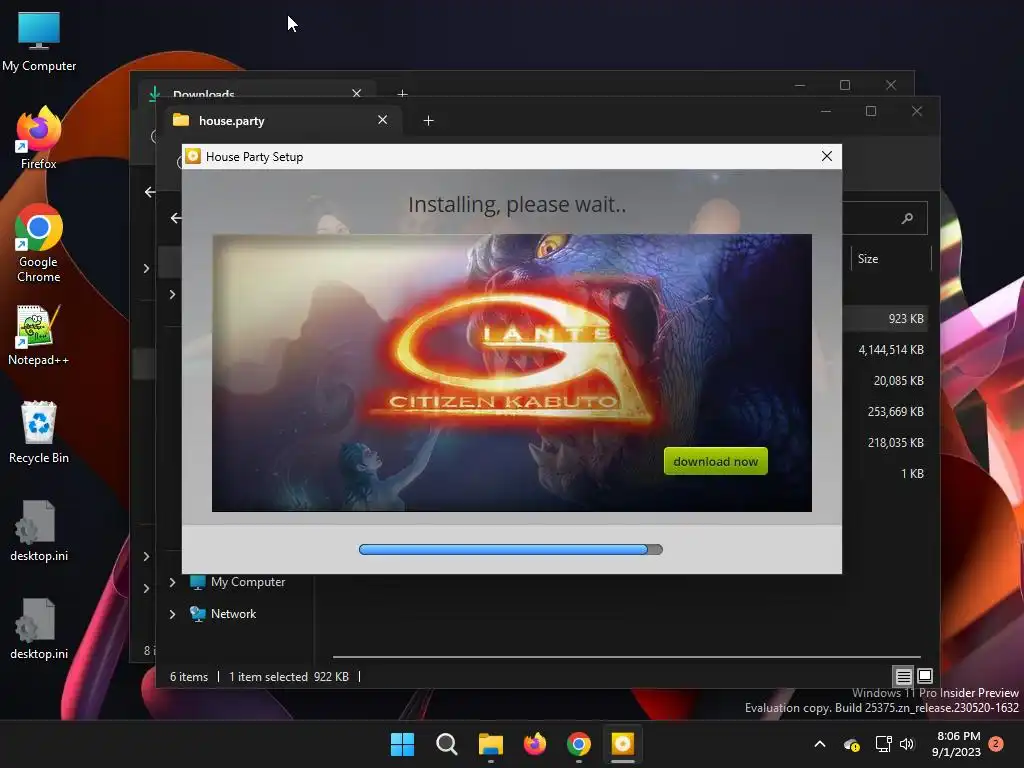The image size is (1024, 768).
Task: Select the file sized 923 KB
Action: (x=905, y=319)
